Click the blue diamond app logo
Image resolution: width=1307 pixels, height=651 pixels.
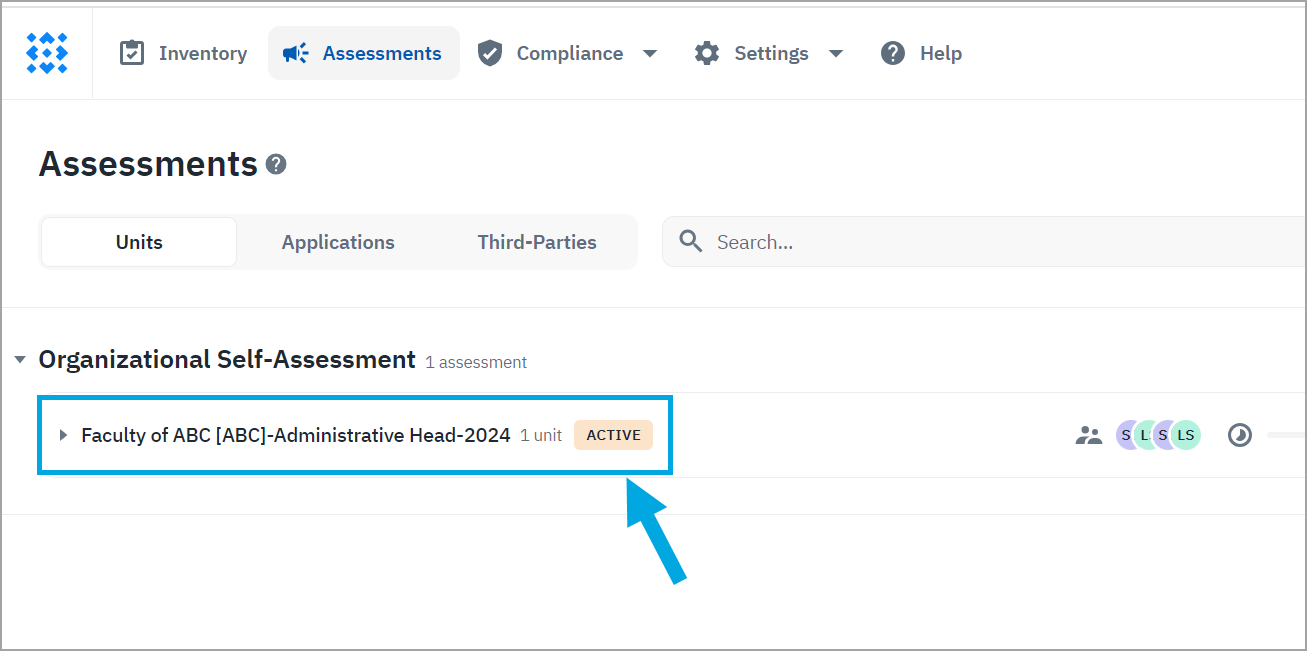[46, 53]
